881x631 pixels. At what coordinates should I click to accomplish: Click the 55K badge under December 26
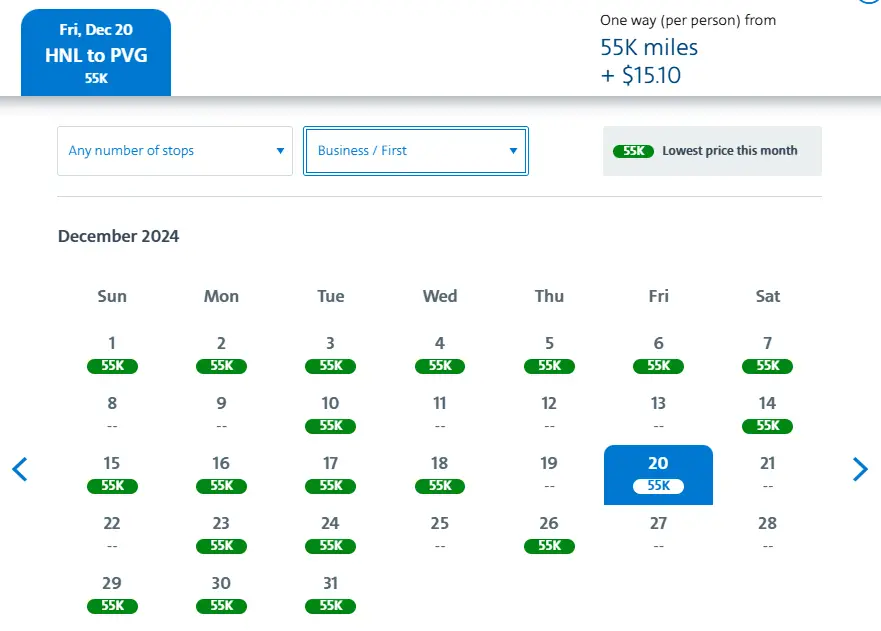549,546
